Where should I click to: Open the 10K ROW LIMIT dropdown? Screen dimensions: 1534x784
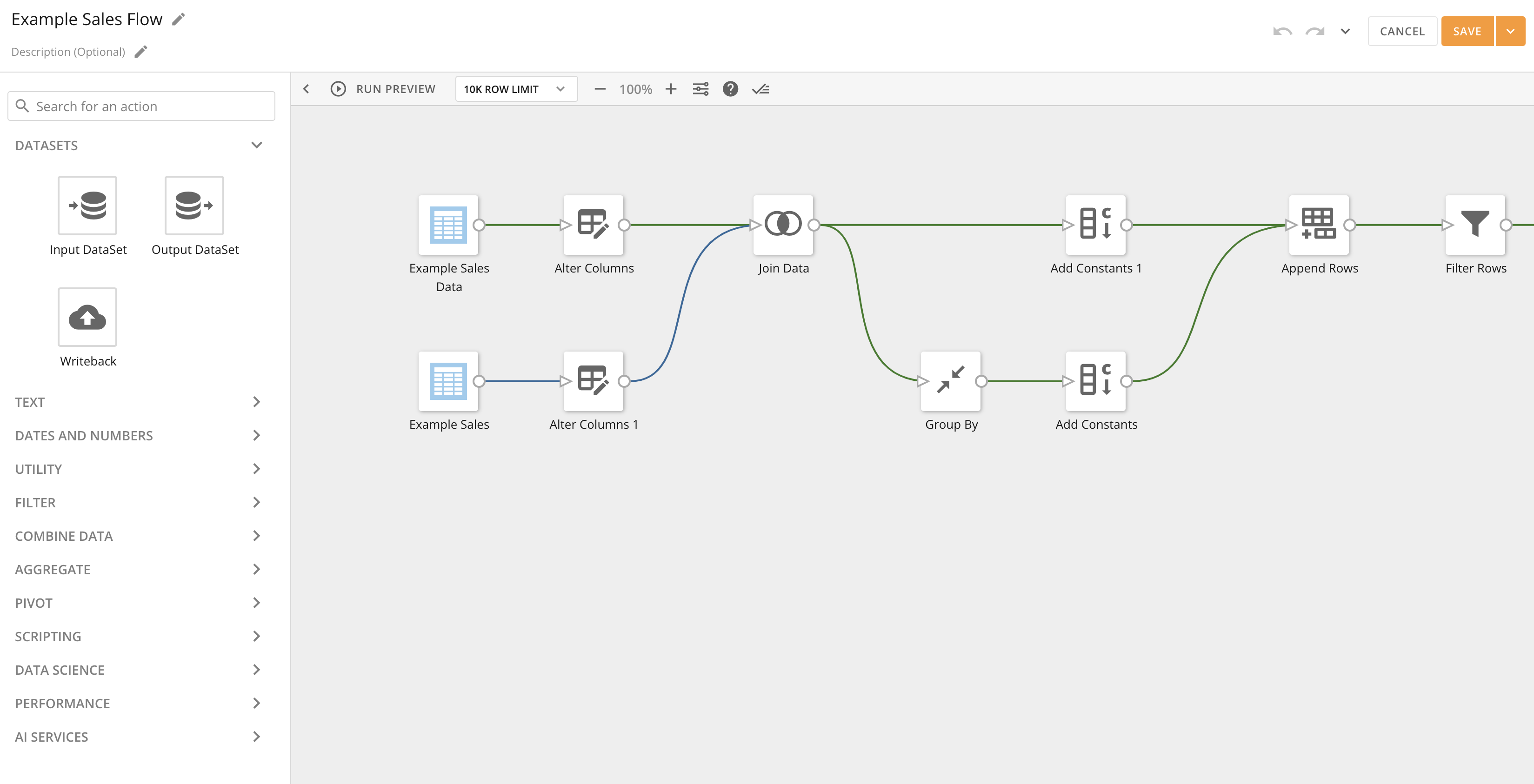tap(516, 89)
